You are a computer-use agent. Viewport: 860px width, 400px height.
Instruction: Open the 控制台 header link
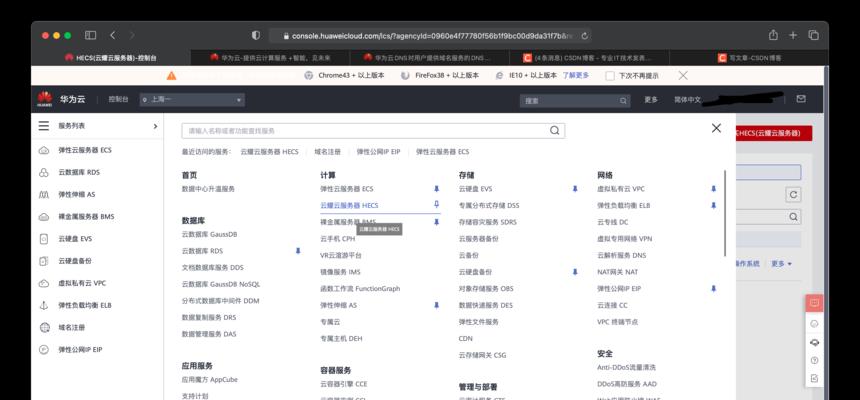118,100
